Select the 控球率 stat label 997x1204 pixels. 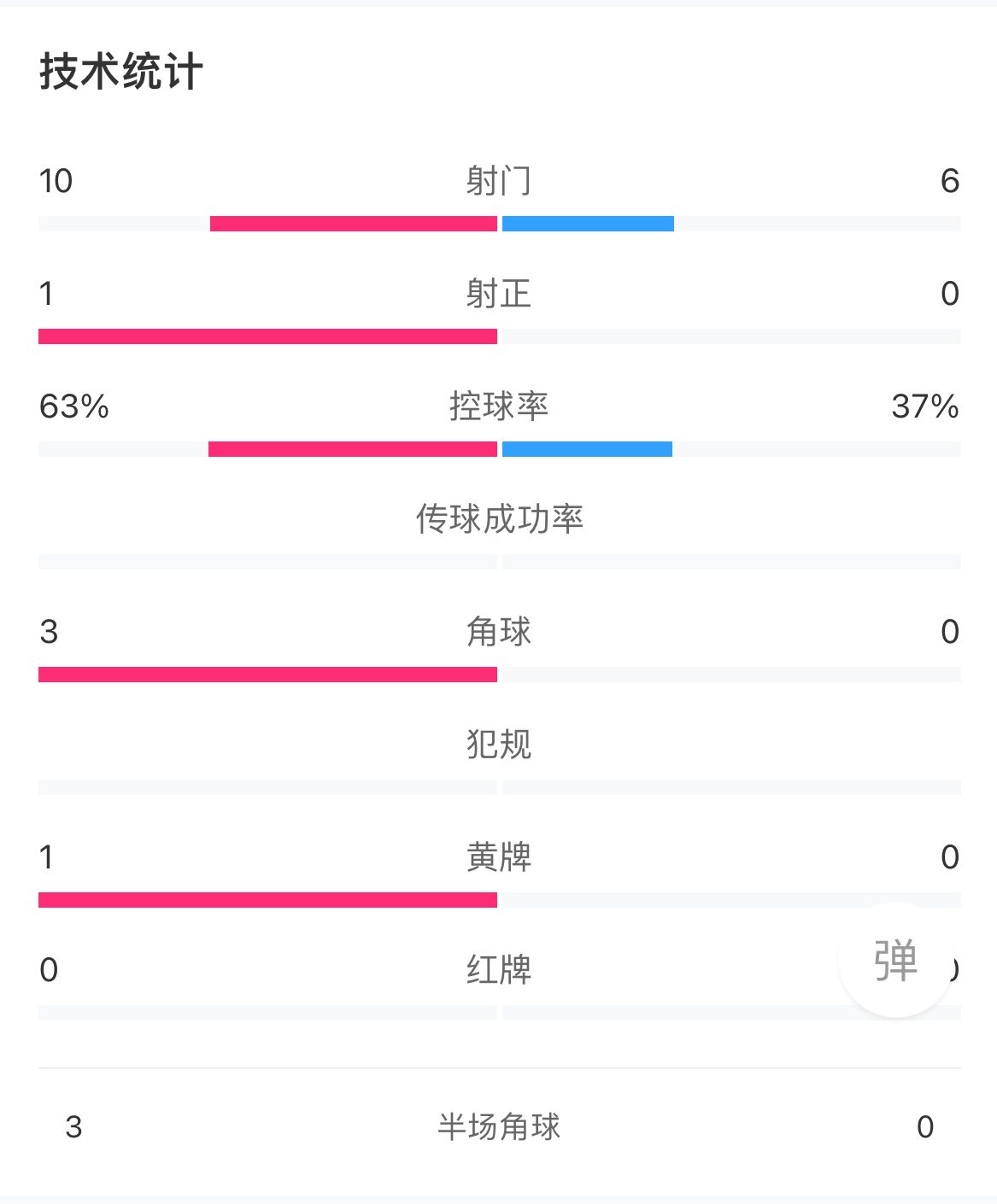tap(499, 406)
